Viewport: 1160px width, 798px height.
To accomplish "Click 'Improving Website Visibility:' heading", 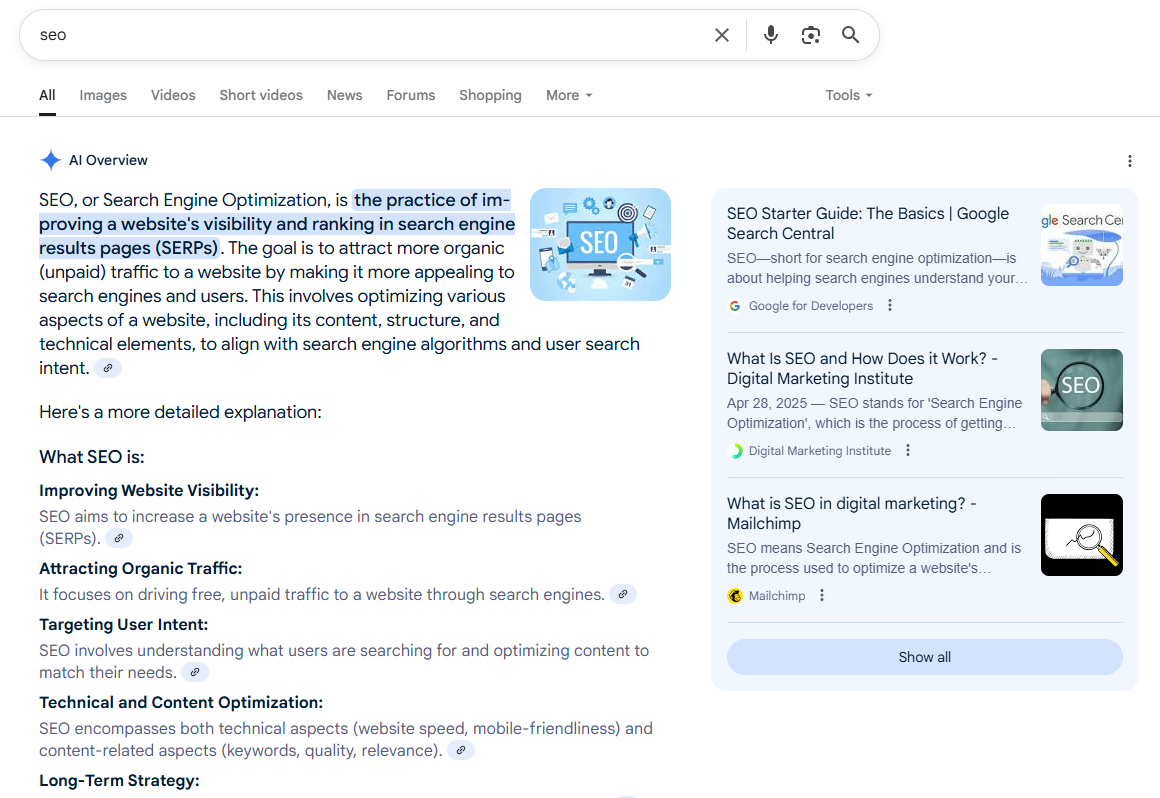I will click(x=149, y=490).
